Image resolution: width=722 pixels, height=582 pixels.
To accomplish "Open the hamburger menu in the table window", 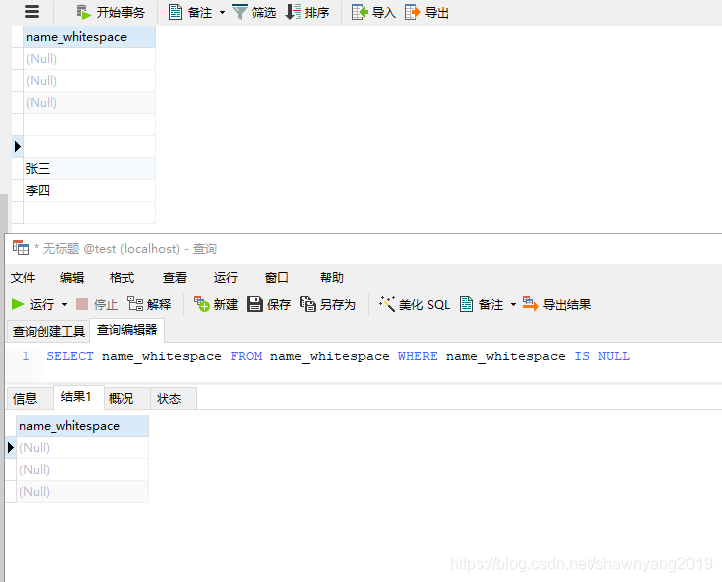I will pos(32,11).
